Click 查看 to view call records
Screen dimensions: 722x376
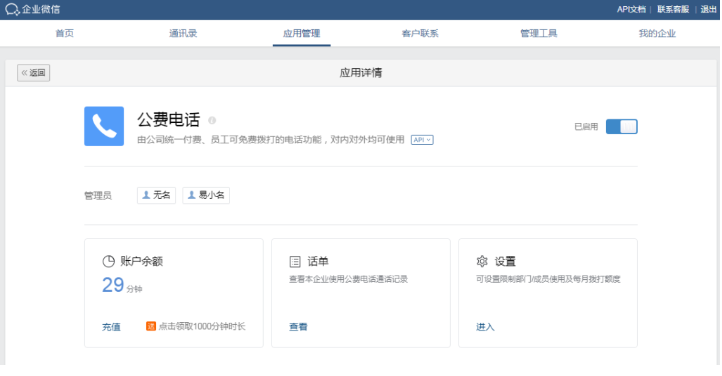click(298, 327)
